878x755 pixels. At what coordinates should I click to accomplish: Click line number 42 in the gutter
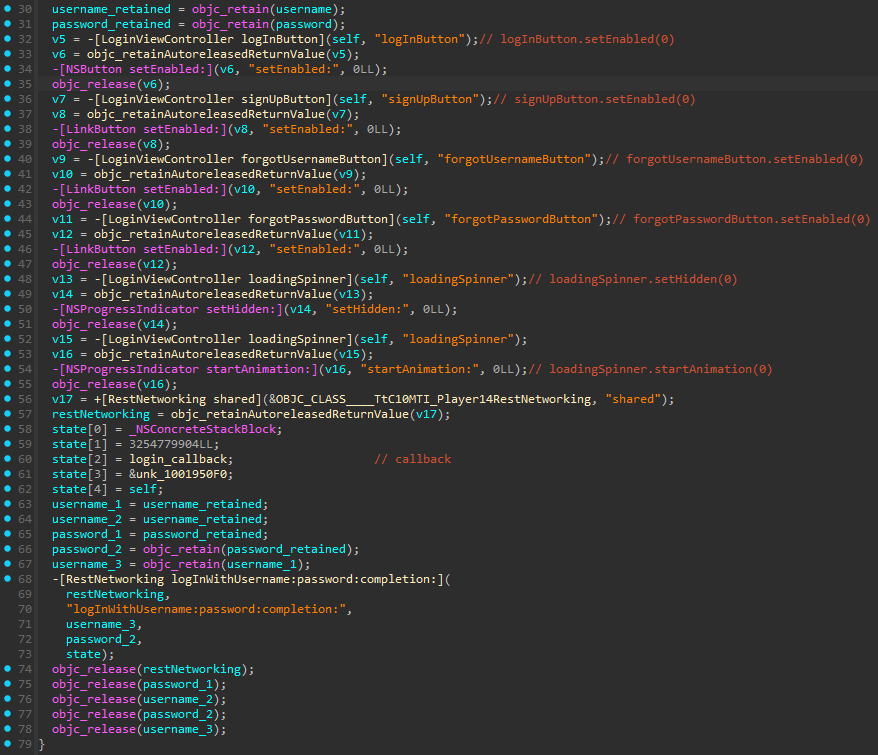click(27, 186)
